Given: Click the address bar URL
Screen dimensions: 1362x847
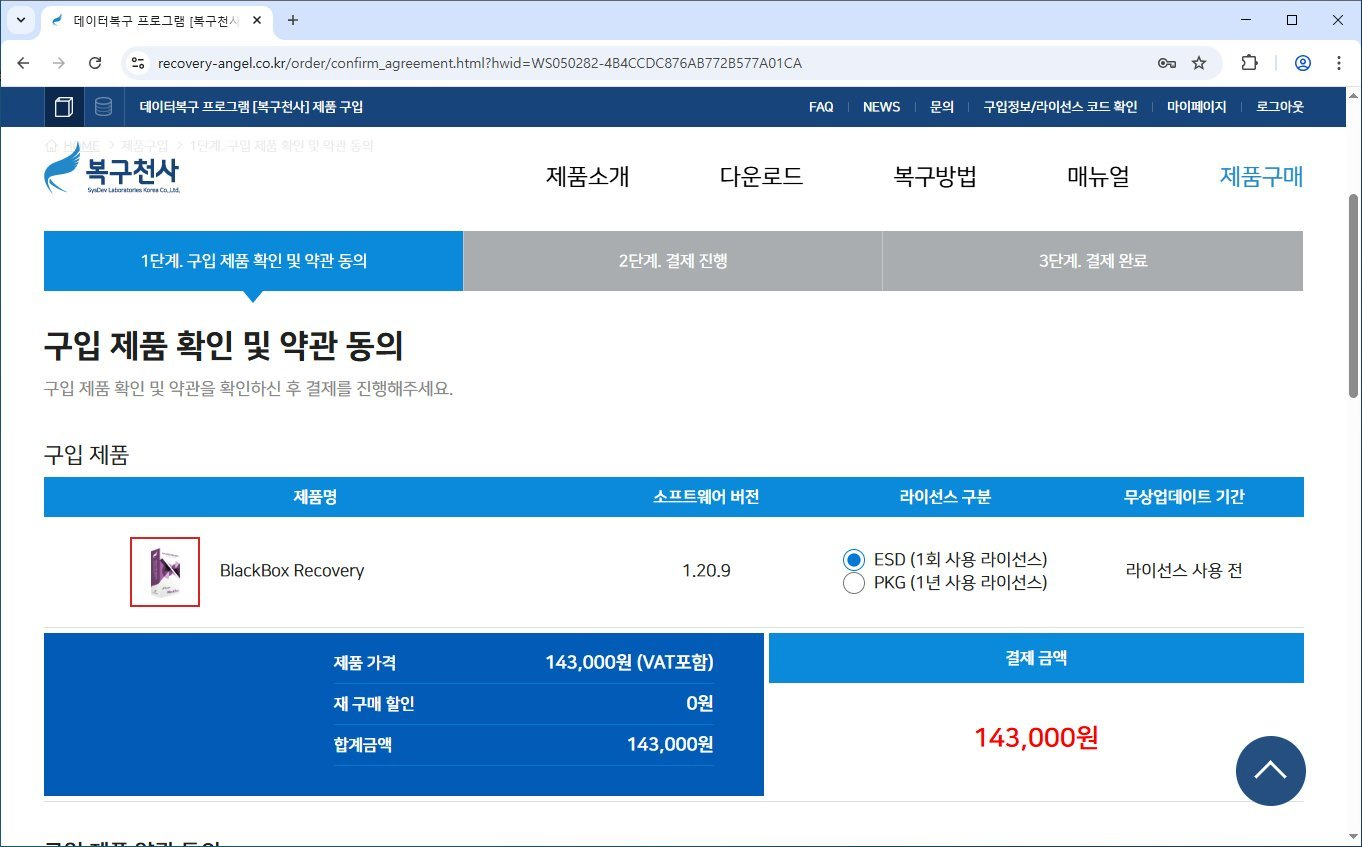Looking at the screenshot, I should (480, 63).
